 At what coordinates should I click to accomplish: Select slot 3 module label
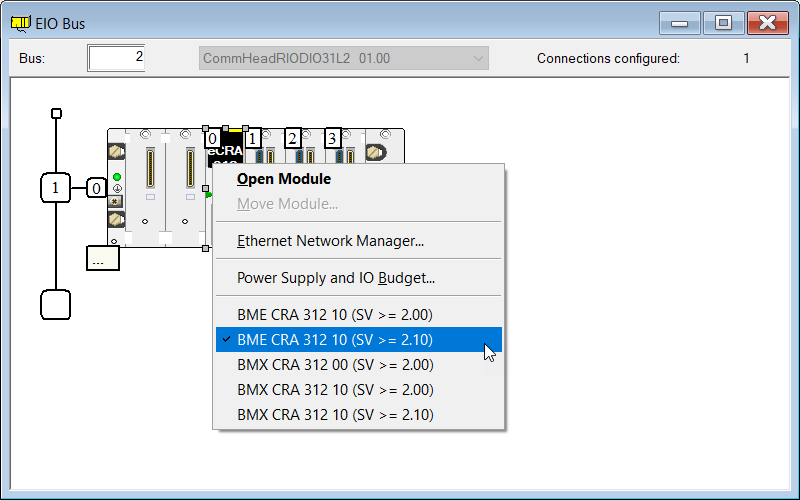click(x=333, y=138)
